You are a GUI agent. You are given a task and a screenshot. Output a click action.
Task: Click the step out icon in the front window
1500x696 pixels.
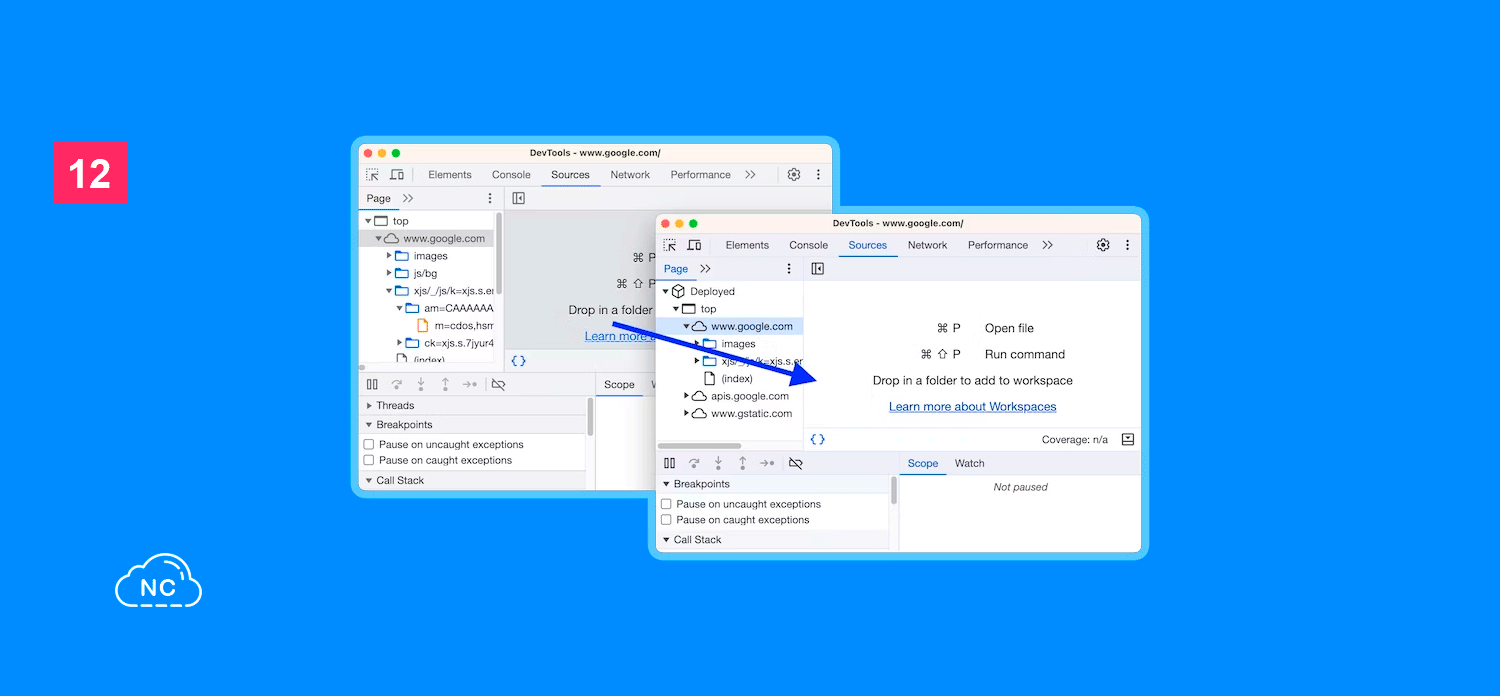(742, 463)
